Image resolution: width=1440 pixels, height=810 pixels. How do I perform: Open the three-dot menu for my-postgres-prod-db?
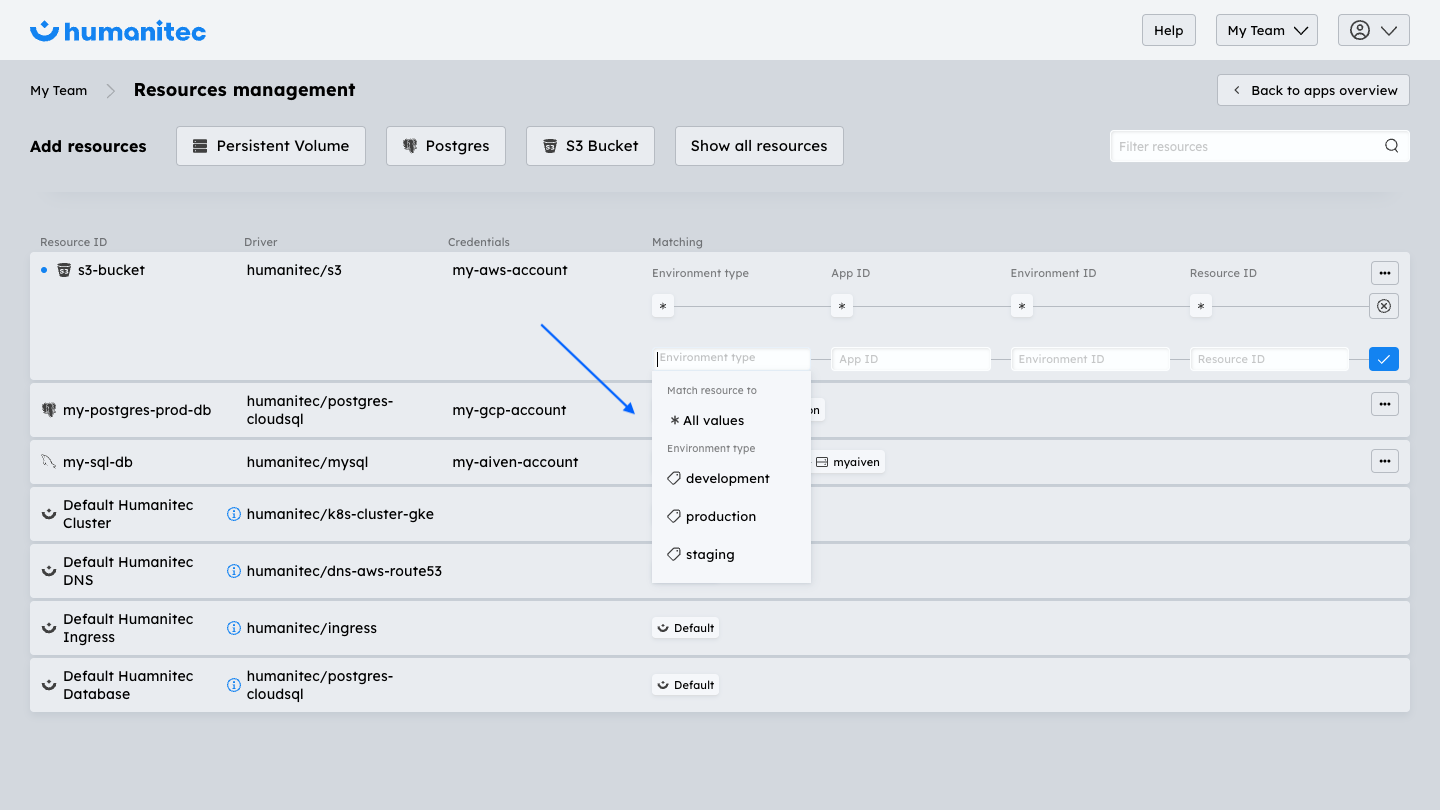tap(1384, 404)
